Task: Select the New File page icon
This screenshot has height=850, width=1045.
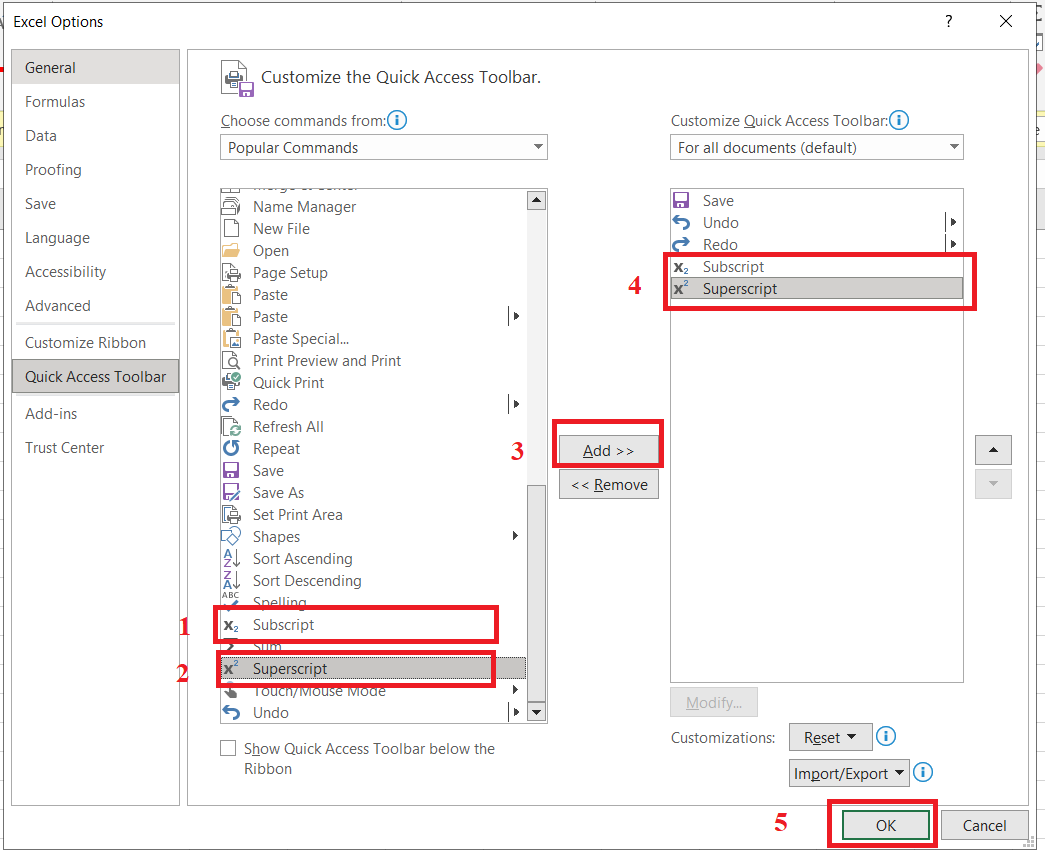Action: [231, 229]
